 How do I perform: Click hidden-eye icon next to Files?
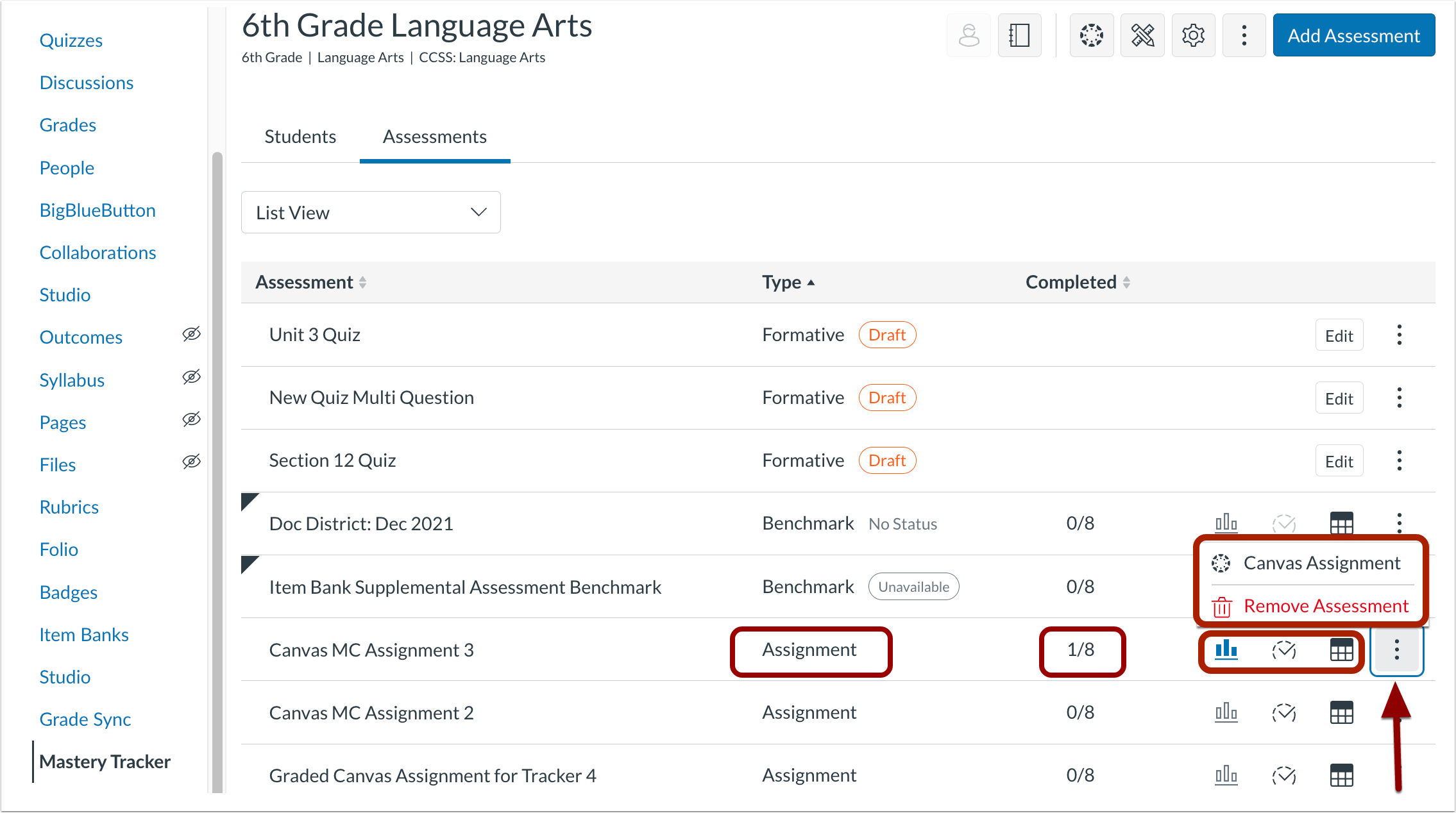[191, 462]
